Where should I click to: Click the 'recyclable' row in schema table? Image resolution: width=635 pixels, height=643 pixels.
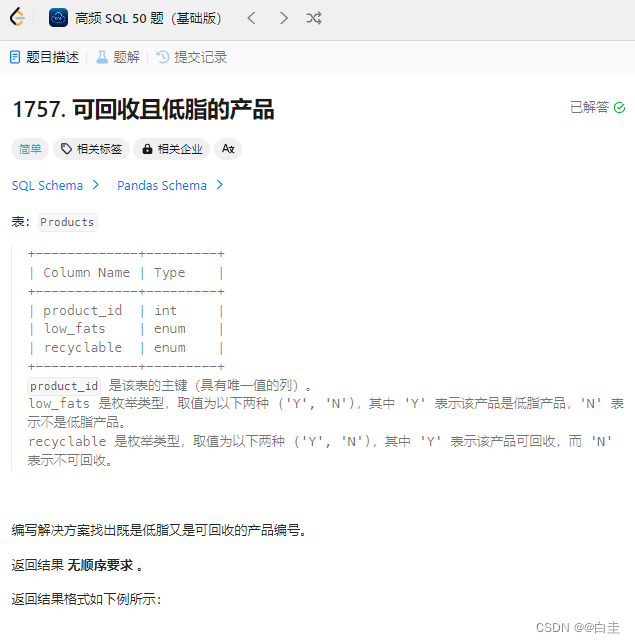[125, 348]
